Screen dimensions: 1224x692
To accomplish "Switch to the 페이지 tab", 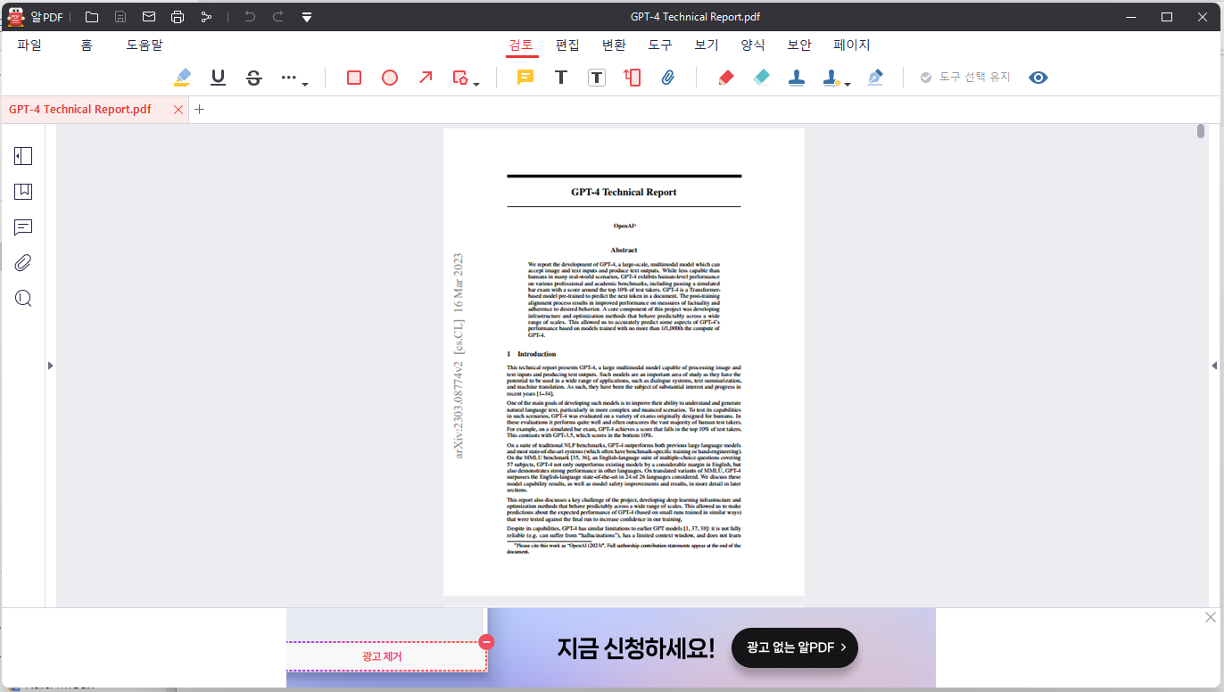I will click(852, 45).
